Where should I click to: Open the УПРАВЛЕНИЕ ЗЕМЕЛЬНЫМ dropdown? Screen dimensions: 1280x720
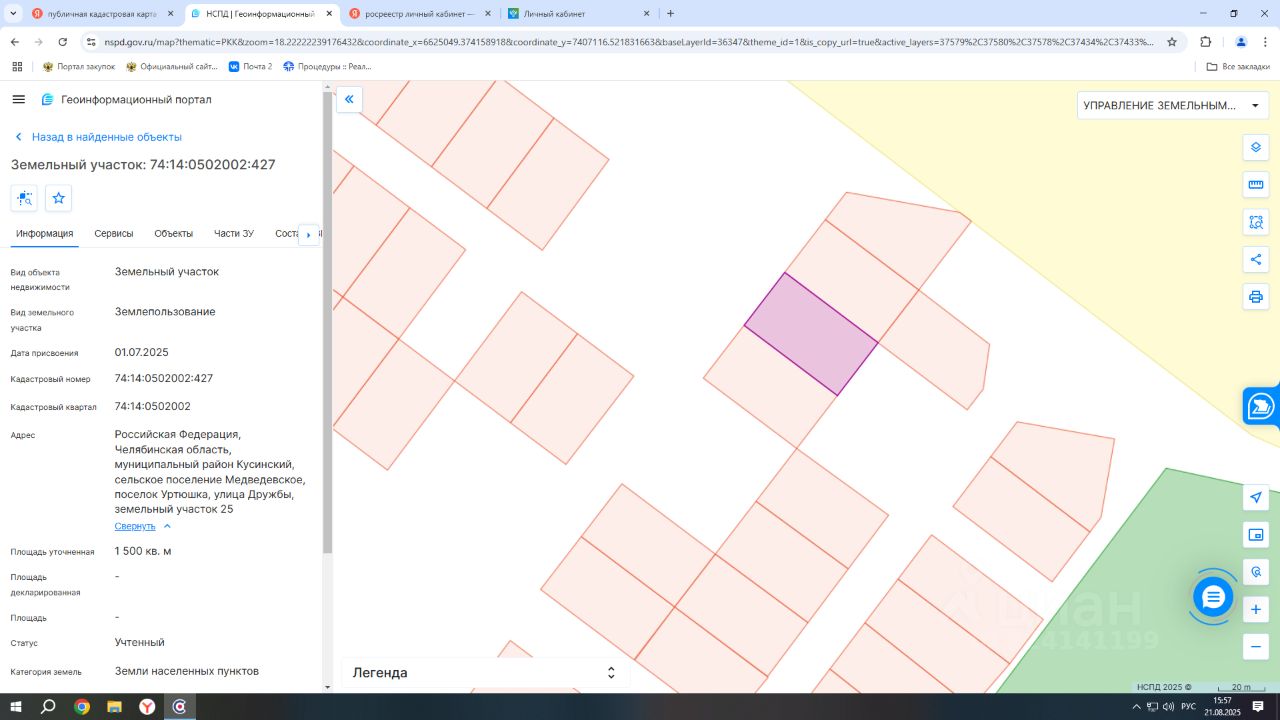point(1172,106)
